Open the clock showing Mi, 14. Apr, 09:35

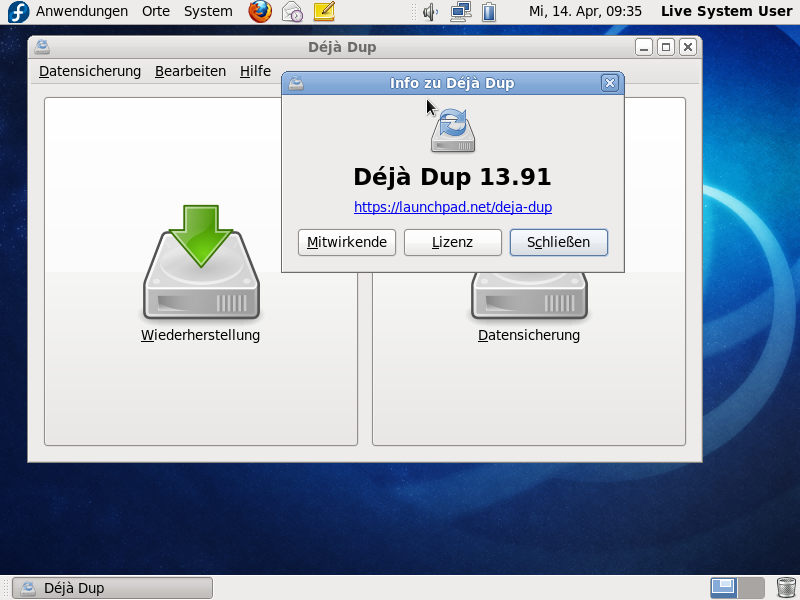coord(585,11)
